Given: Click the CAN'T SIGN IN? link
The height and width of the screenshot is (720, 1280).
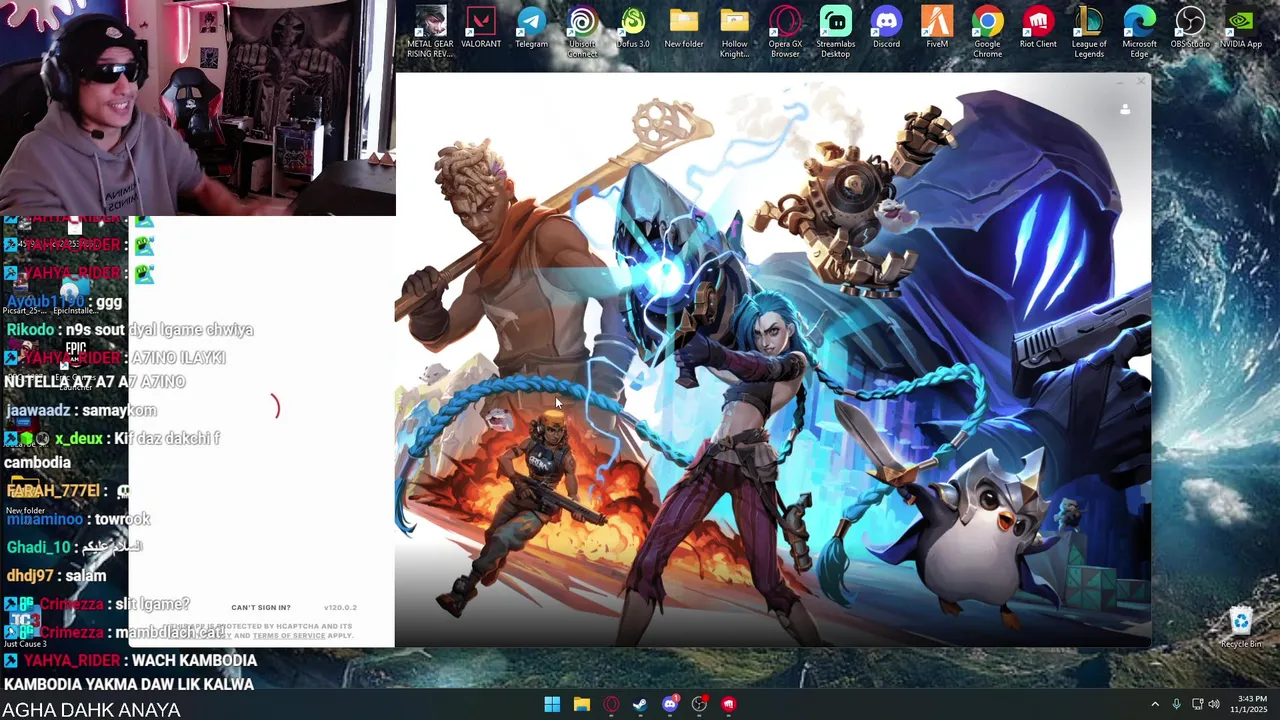Looking at the screenshot, I should 261,607.
